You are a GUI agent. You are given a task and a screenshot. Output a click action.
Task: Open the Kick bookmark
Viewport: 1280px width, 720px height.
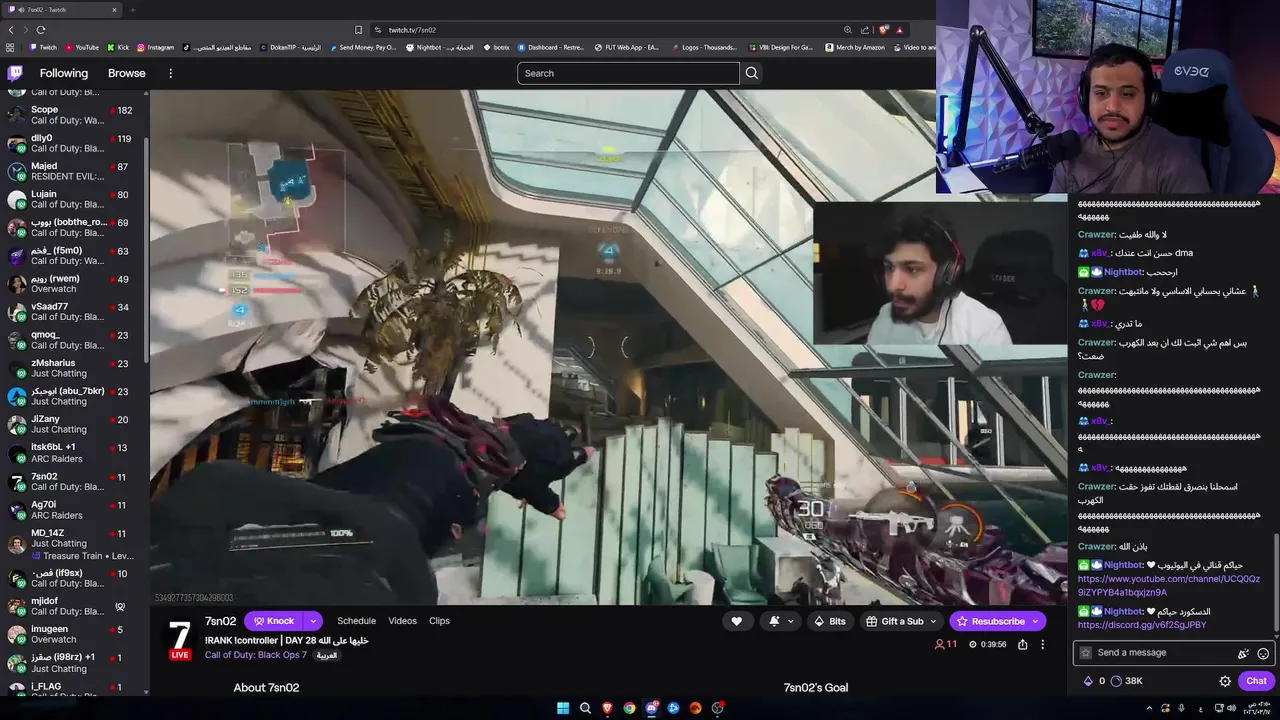117,47
